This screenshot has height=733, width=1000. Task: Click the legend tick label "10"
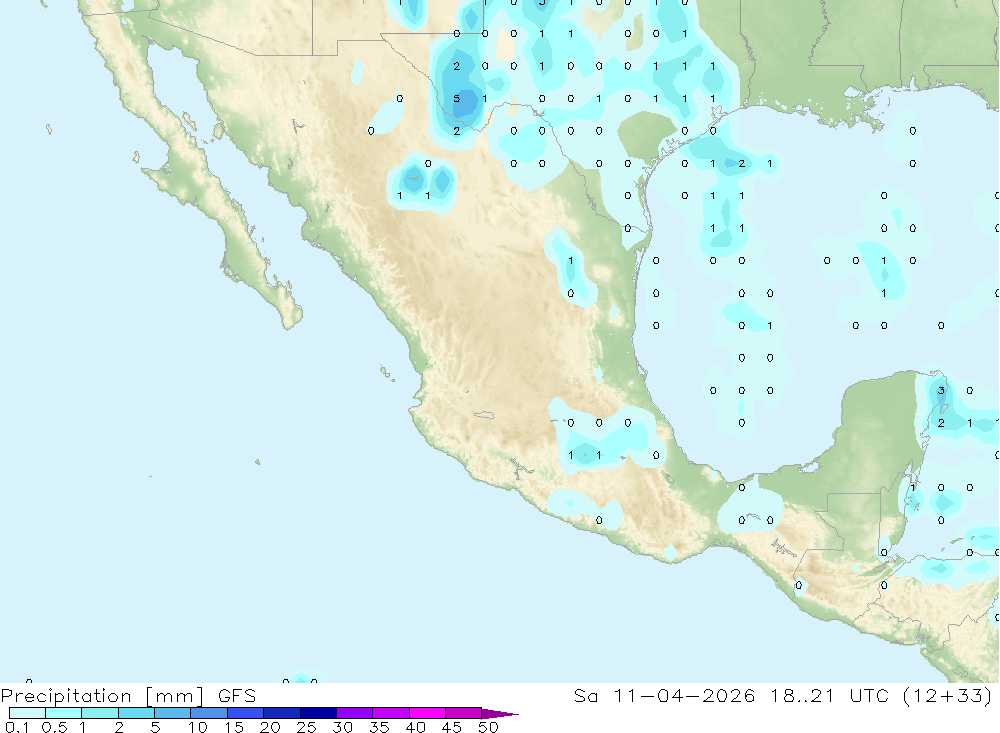198,727
